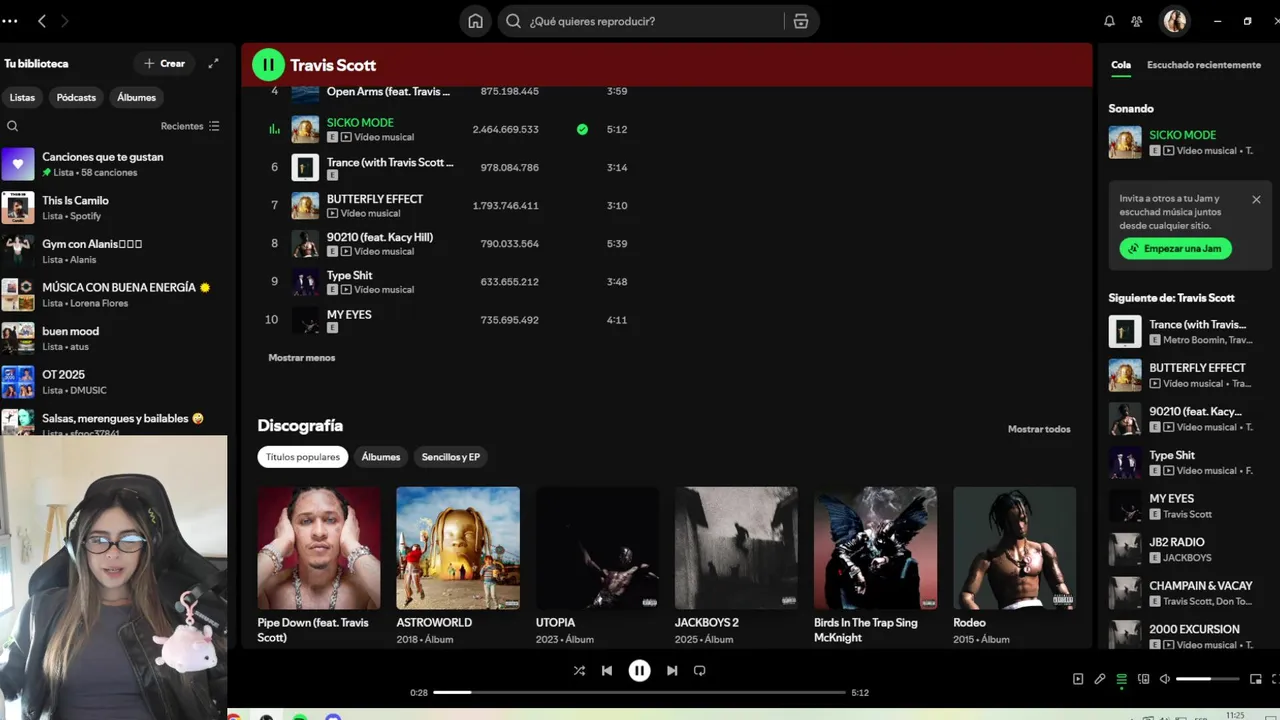
Task: Select Sencillos y EP discography filter
Action: pos(451,457)
